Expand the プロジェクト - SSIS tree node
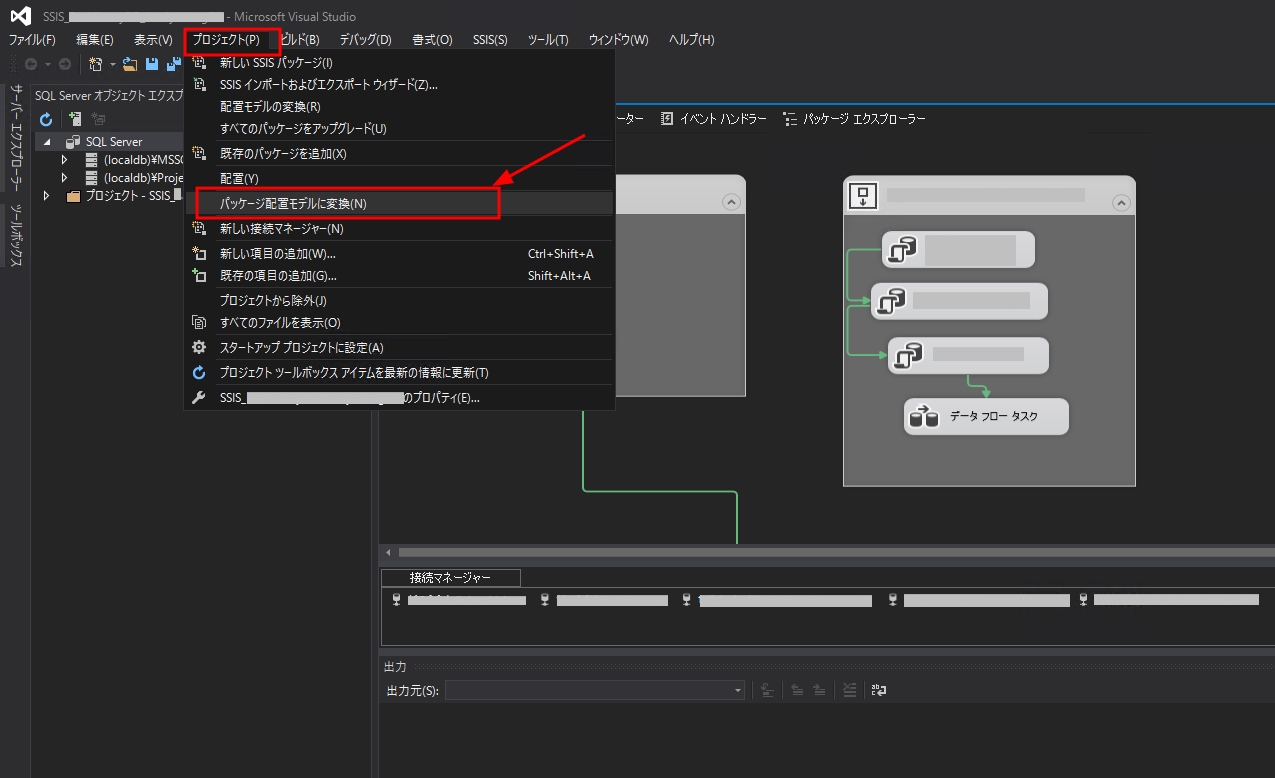Screen dimensions: 1275x778 point(46,196)
